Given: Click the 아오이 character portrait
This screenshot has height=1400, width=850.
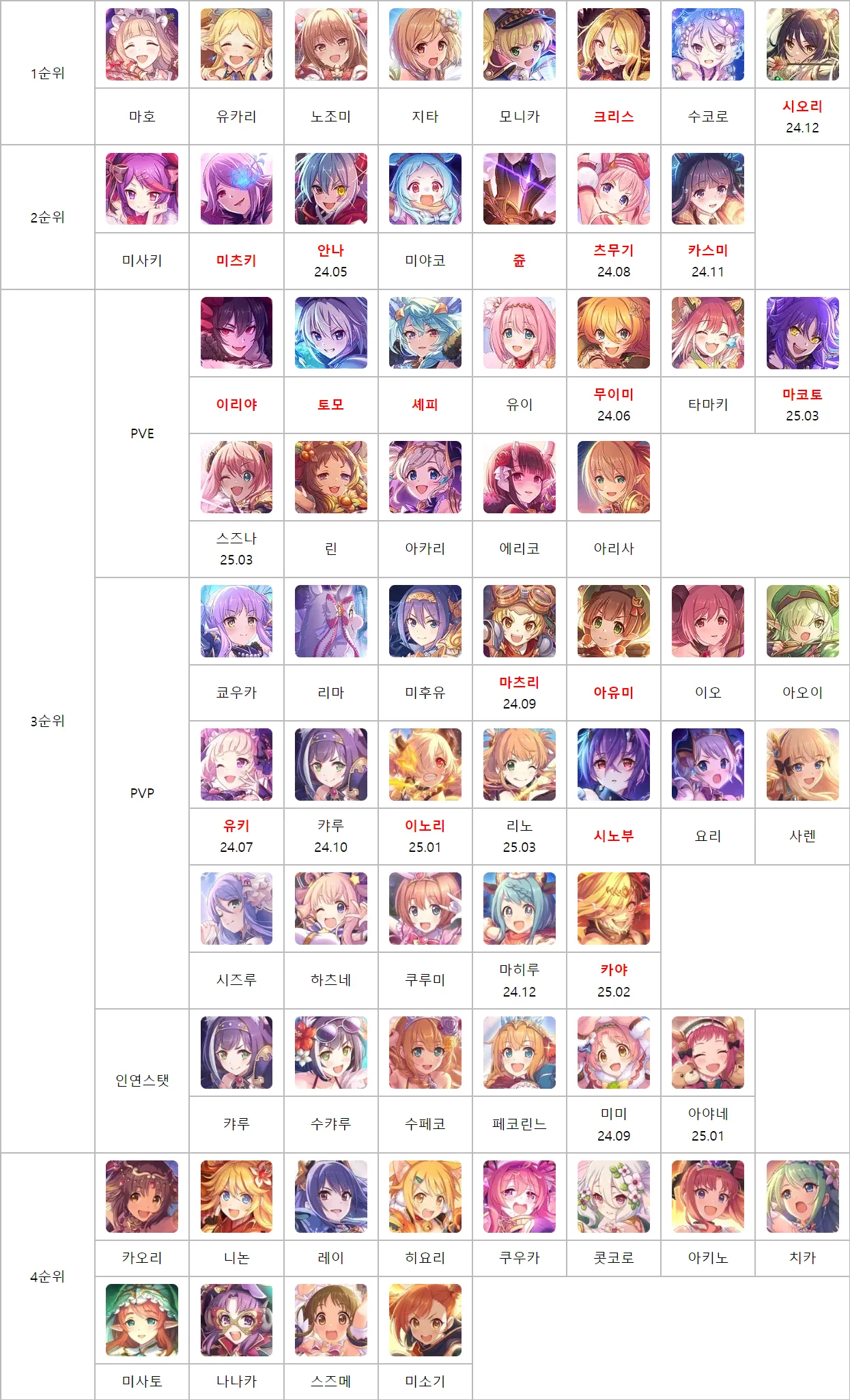Looking at the screenshot, I should 802,620.
